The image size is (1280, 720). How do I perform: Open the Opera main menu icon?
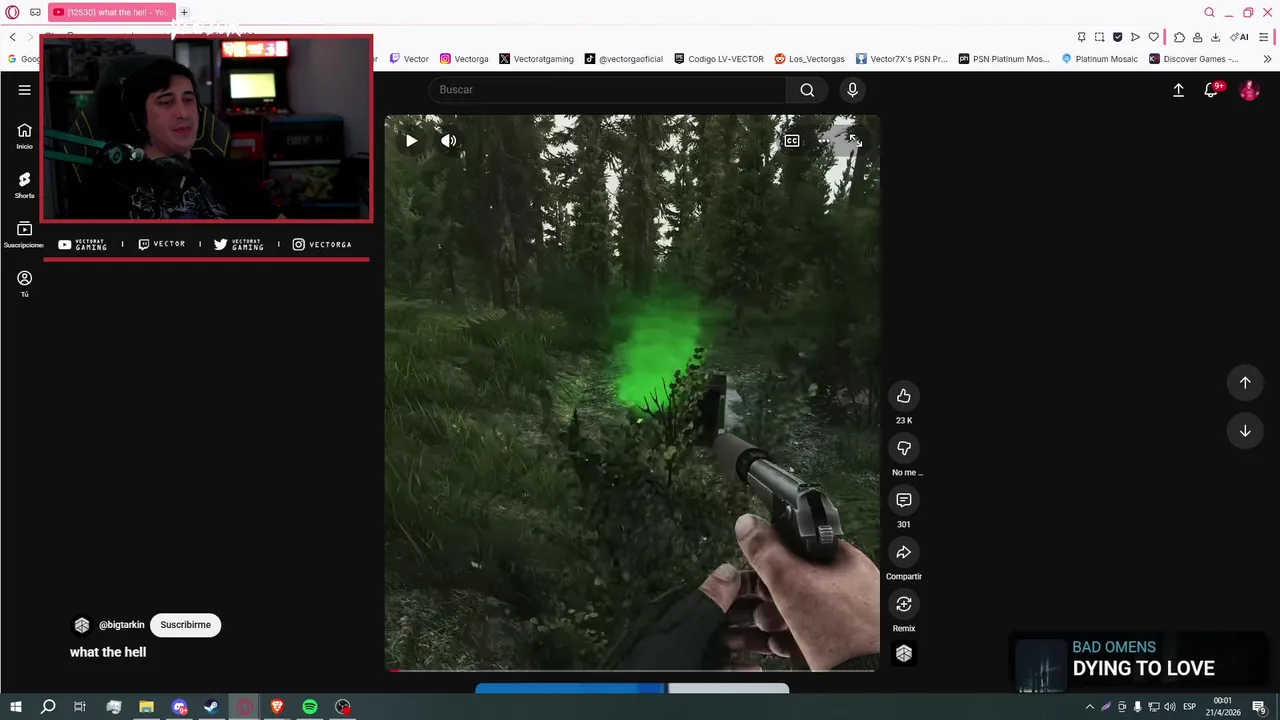click(12, 12)
